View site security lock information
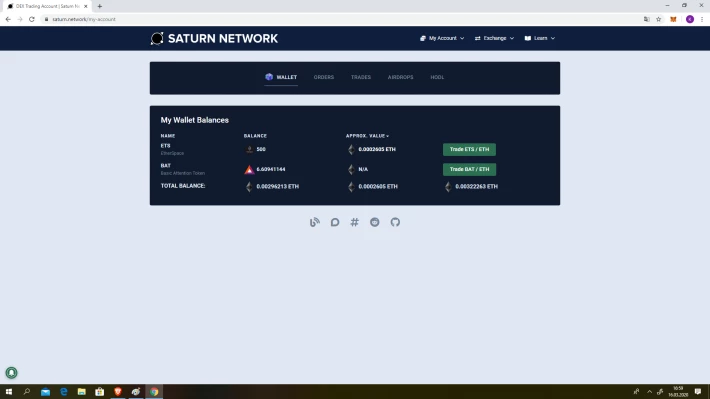The height and width of the screenshot is (399, 710). [46, 19]
